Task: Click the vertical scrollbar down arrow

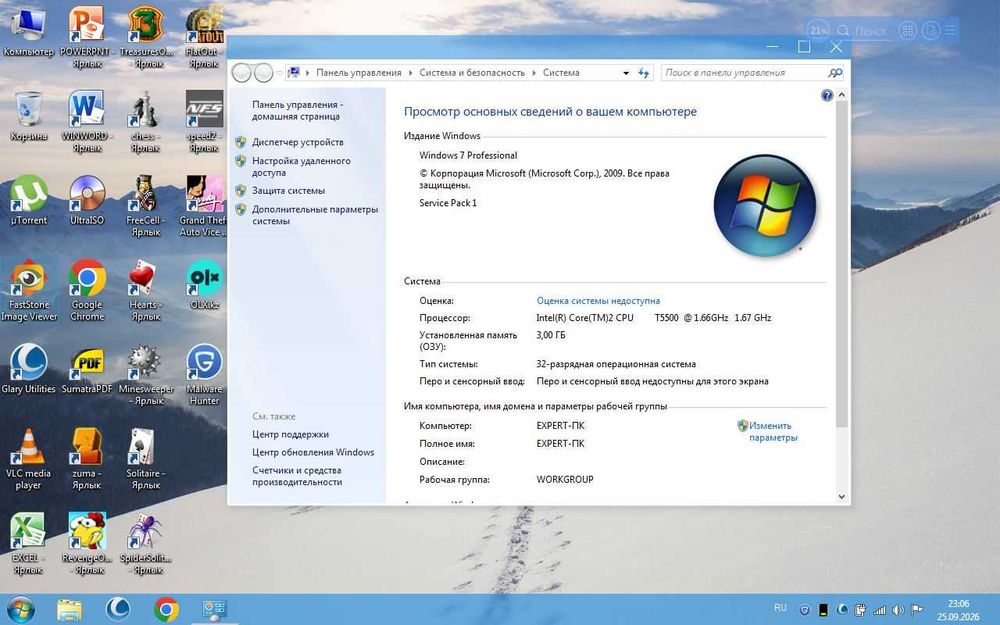Action: click(x=842, y=496)
